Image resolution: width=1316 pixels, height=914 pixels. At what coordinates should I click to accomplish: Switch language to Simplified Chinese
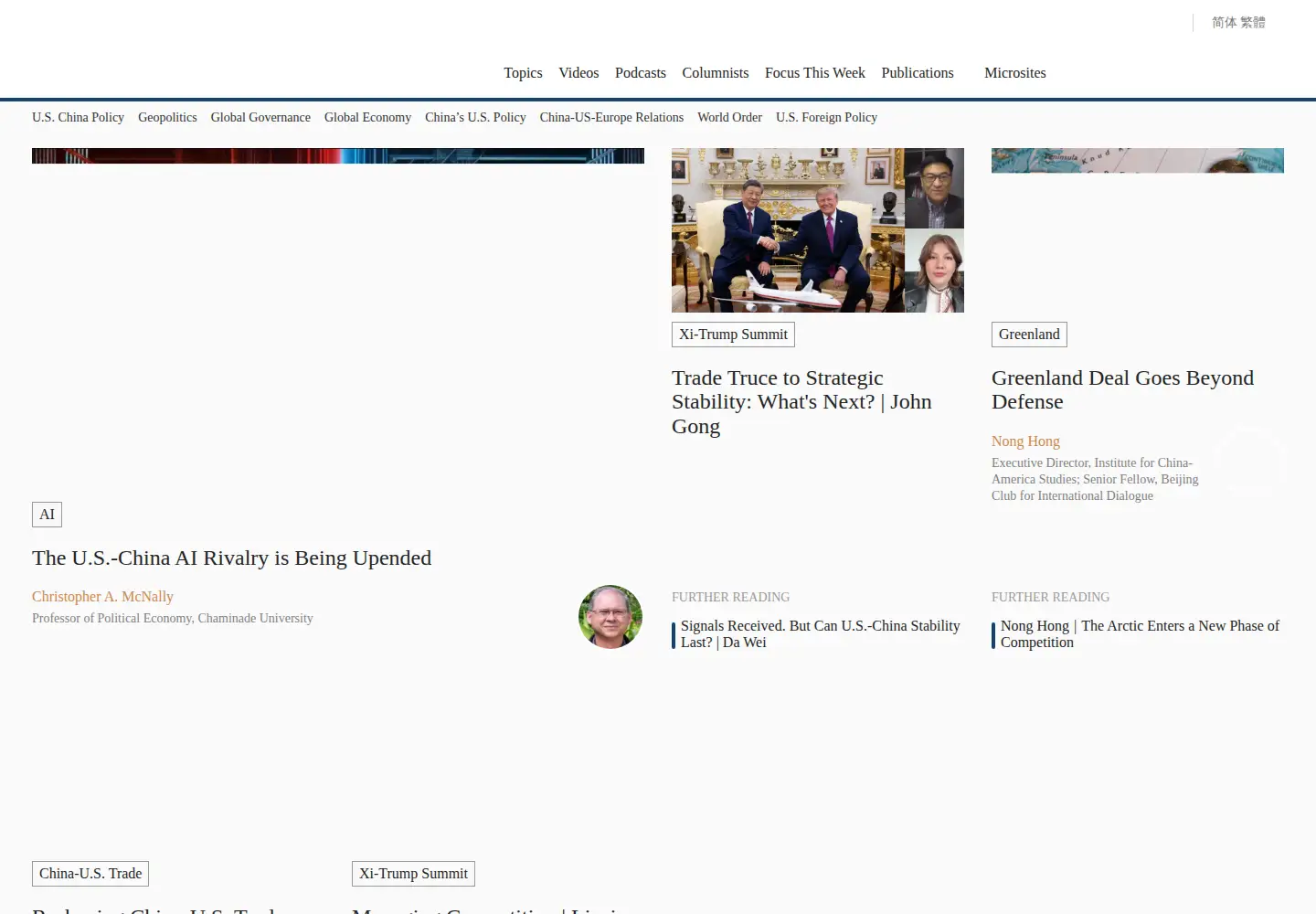[1225, 22]
